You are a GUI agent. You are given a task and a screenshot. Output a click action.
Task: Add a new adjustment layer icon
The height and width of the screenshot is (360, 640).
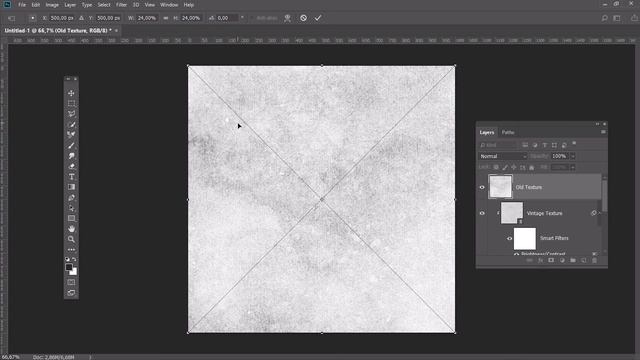click(562, 260)
